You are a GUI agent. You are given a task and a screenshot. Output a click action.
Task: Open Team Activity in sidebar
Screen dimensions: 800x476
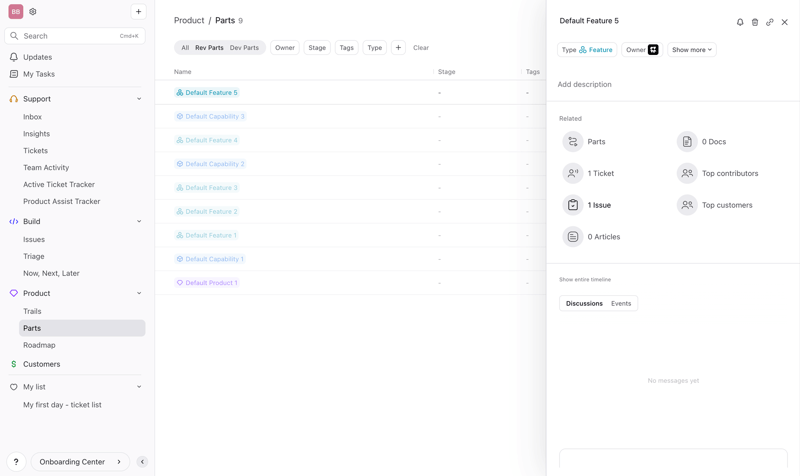pos(46,167)
